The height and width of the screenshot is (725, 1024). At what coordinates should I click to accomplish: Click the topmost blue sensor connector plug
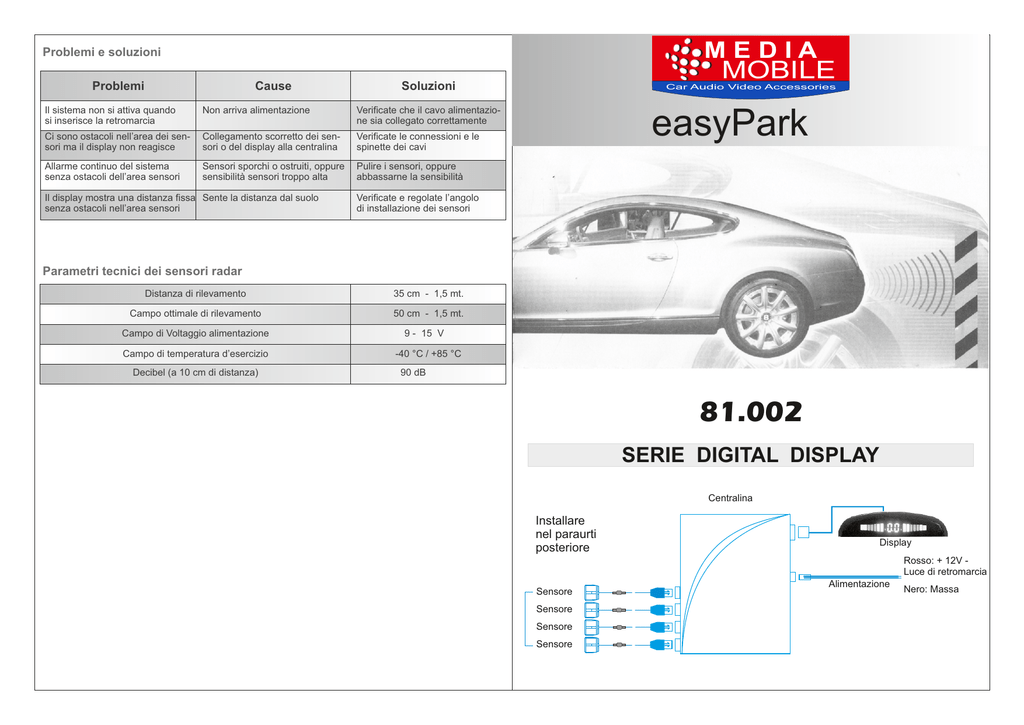pyautogui.click(x=659, y=592)
